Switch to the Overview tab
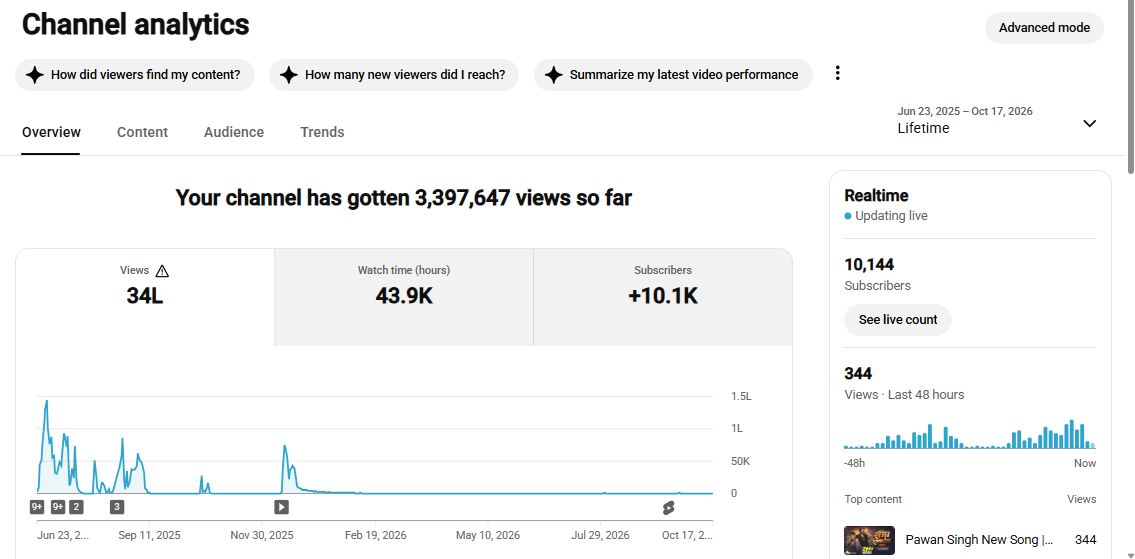The height and width of the screenshot is (559, 1135). (51, 132)
